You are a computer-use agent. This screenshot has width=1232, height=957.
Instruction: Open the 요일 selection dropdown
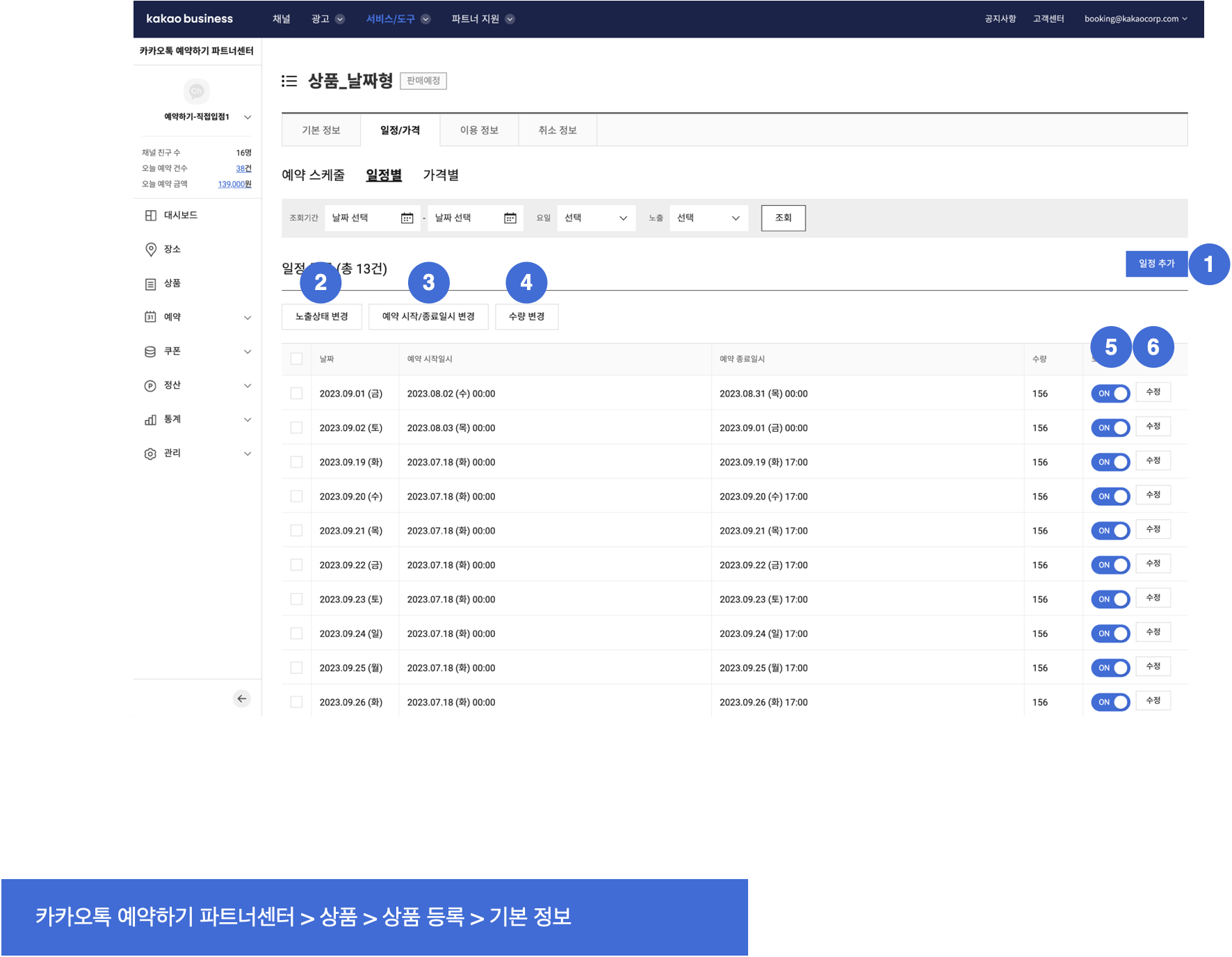coord(596,218)
